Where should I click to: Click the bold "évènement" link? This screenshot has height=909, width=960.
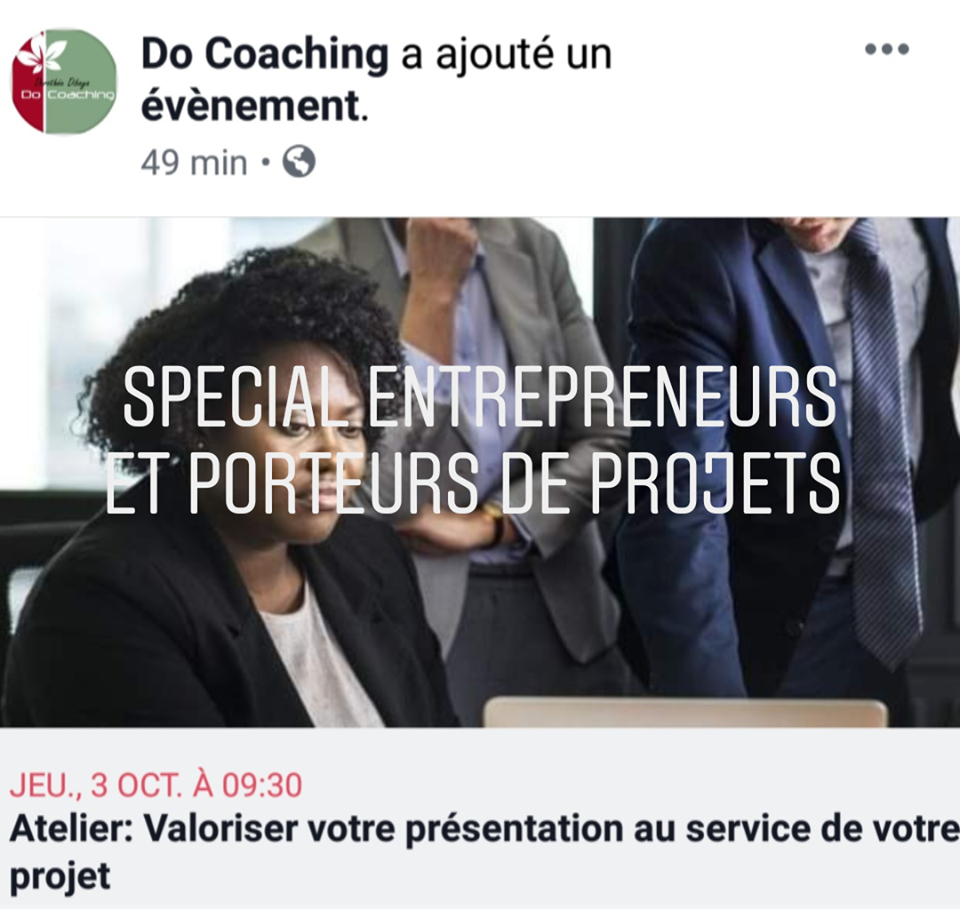[250, 106]
